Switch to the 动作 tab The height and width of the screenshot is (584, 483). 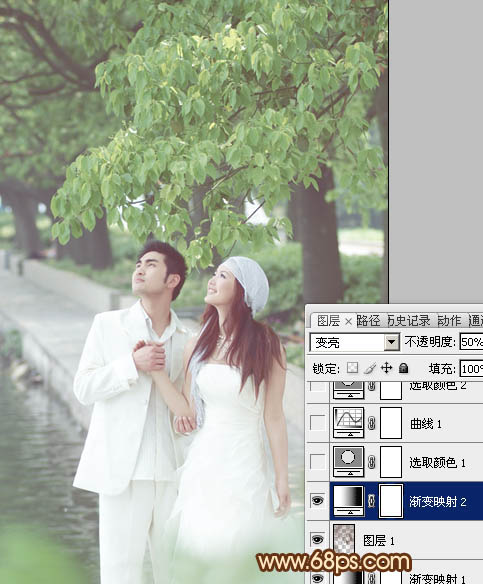(x=449, y=321)
